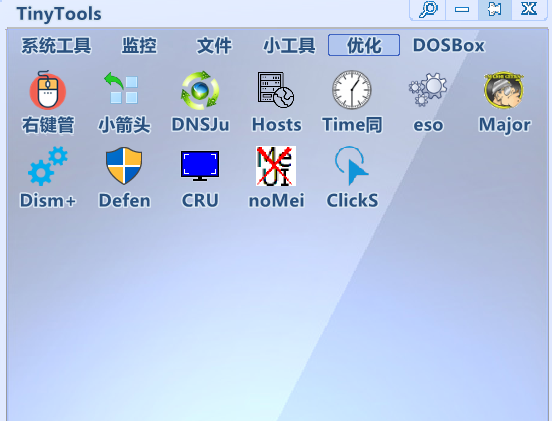Open the Hosts server icon
The image size is (552, 421).
pyautogui.click(x=276, y=90)
